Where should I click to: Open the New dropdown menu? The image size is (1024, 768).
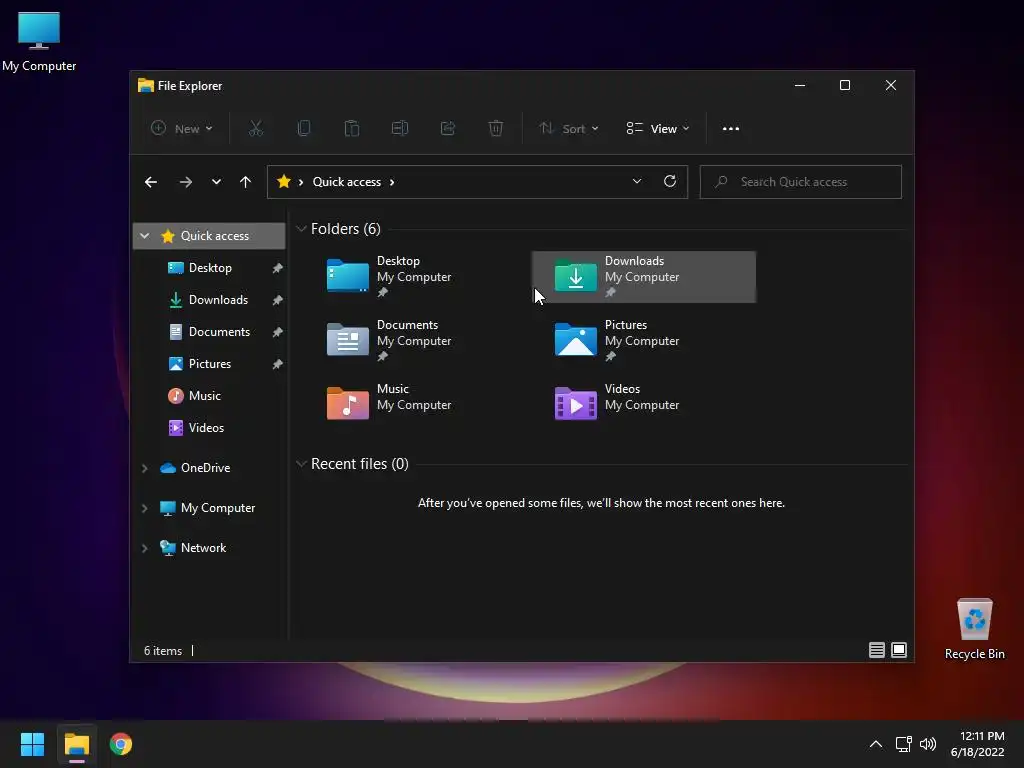point(182,129)
